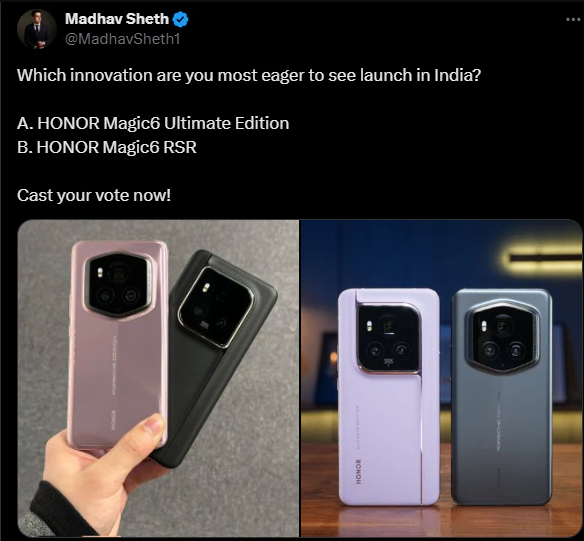The width and height of the screenshot is (584, 541).
Task: Open the three-dot more options menu
Action: coord(573,19)
